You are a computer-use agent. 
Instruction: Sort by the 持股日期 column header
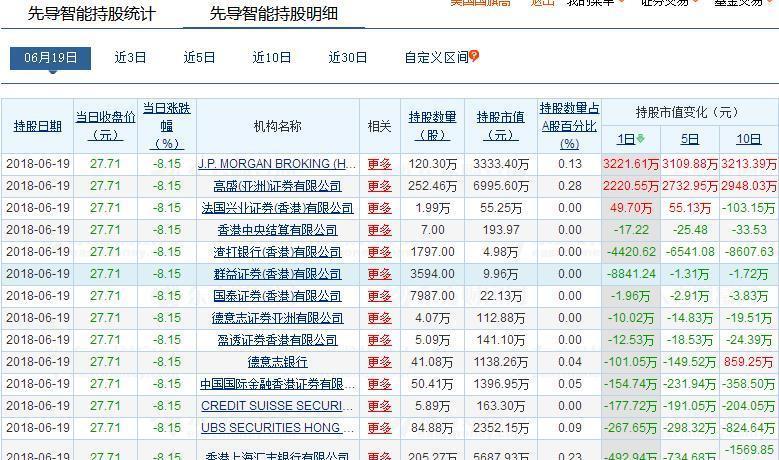pyautogui.click(x=38, y=126)
